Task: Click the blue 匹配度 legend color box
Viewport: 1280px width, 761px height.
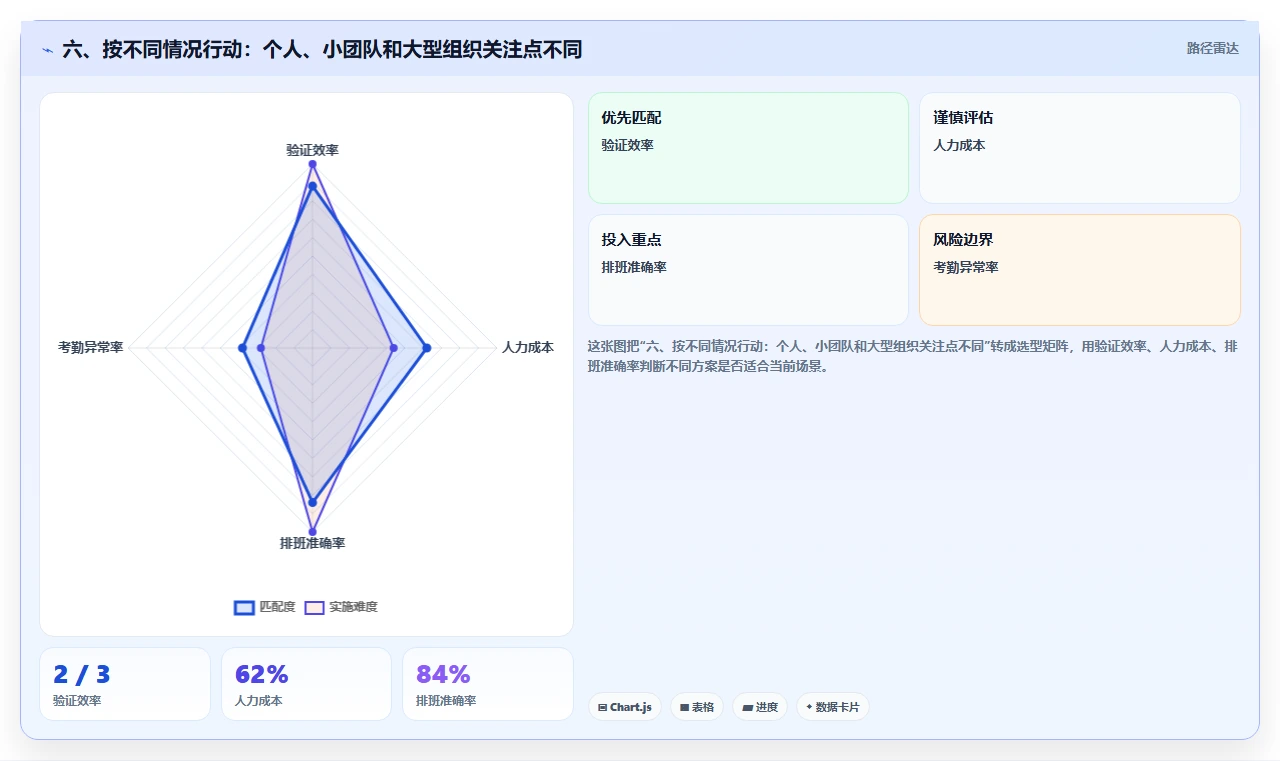Action: 244,607
